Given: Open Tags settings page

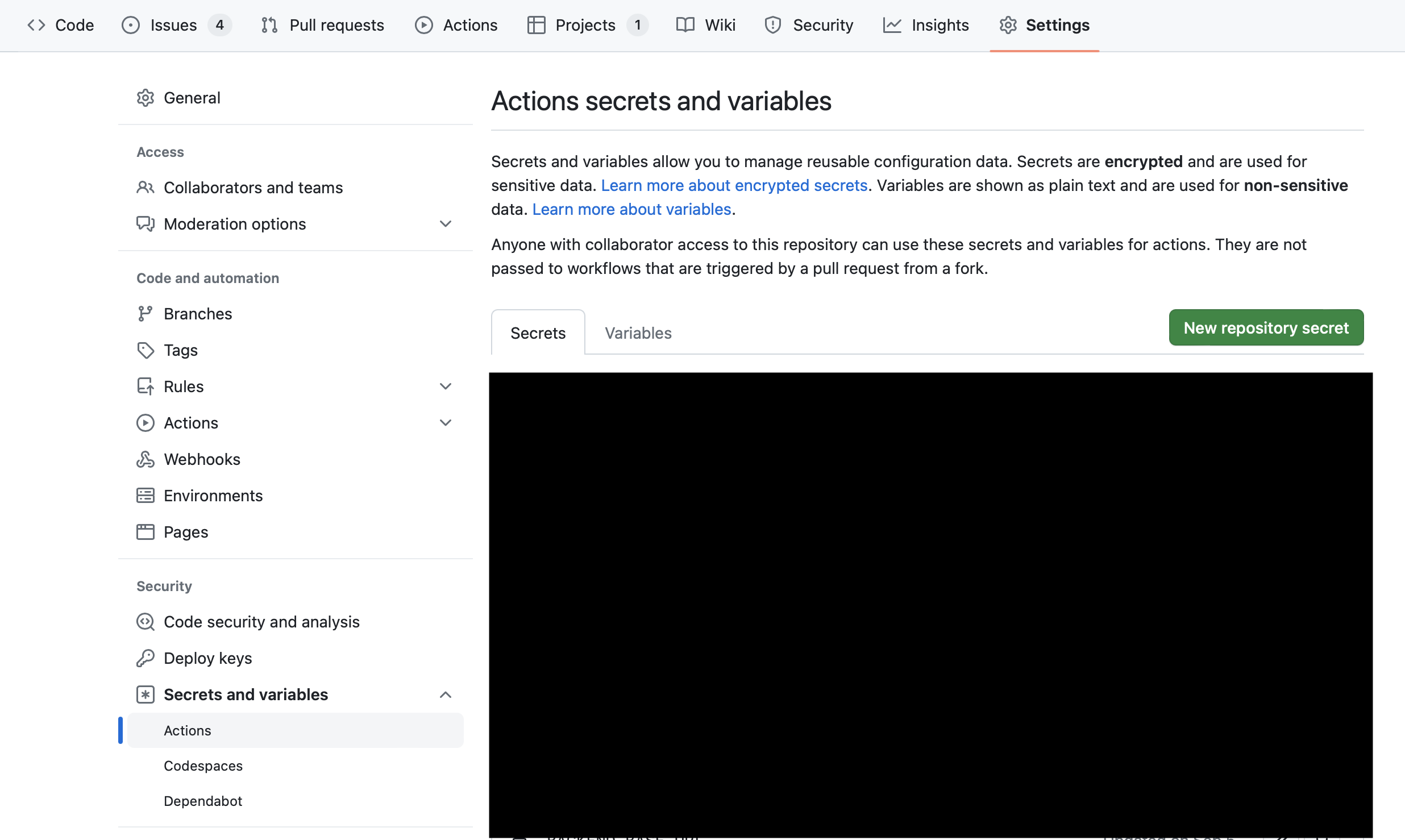Looking at the screenshot, I should click(296, 350).
